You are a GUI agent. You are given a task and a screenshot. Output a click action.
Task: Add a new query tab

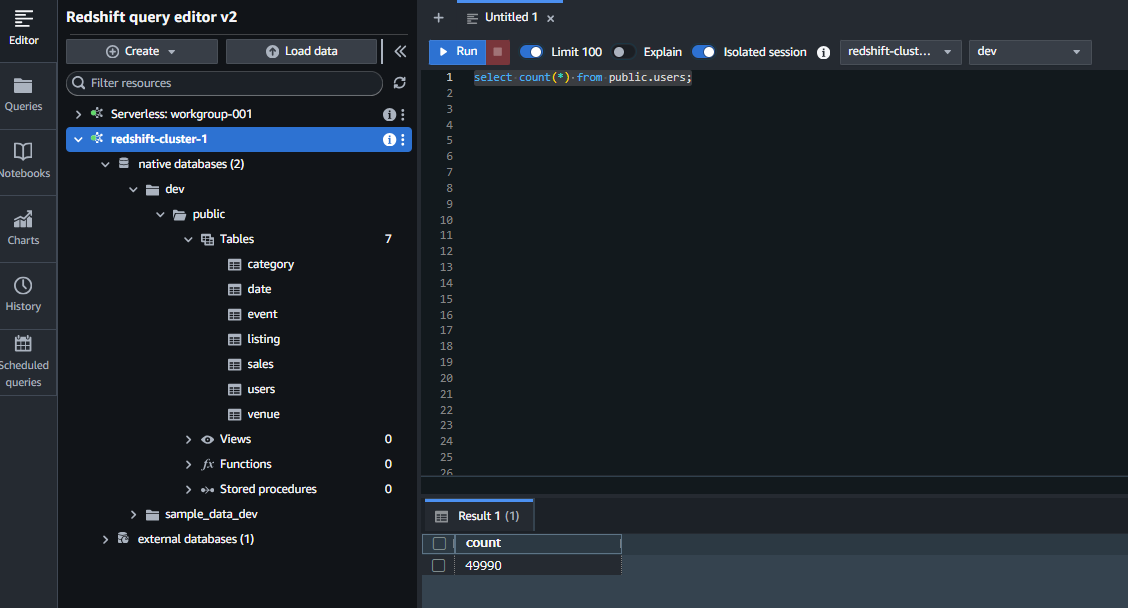[438, 17]
